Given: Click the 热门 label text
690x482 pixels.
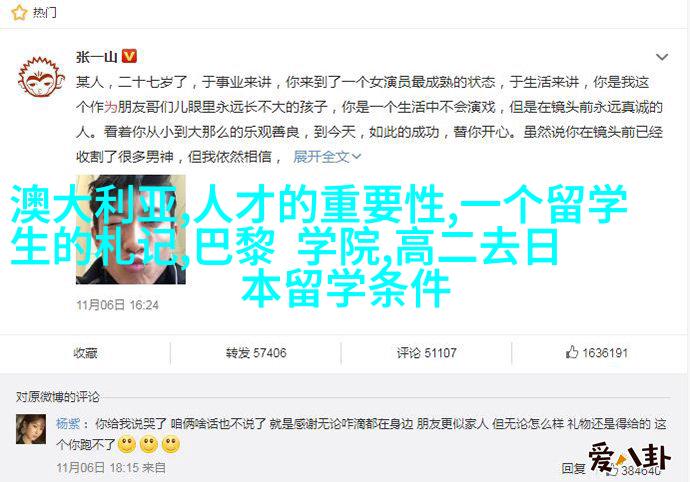Looking at the screenshot, I should 45,12.
